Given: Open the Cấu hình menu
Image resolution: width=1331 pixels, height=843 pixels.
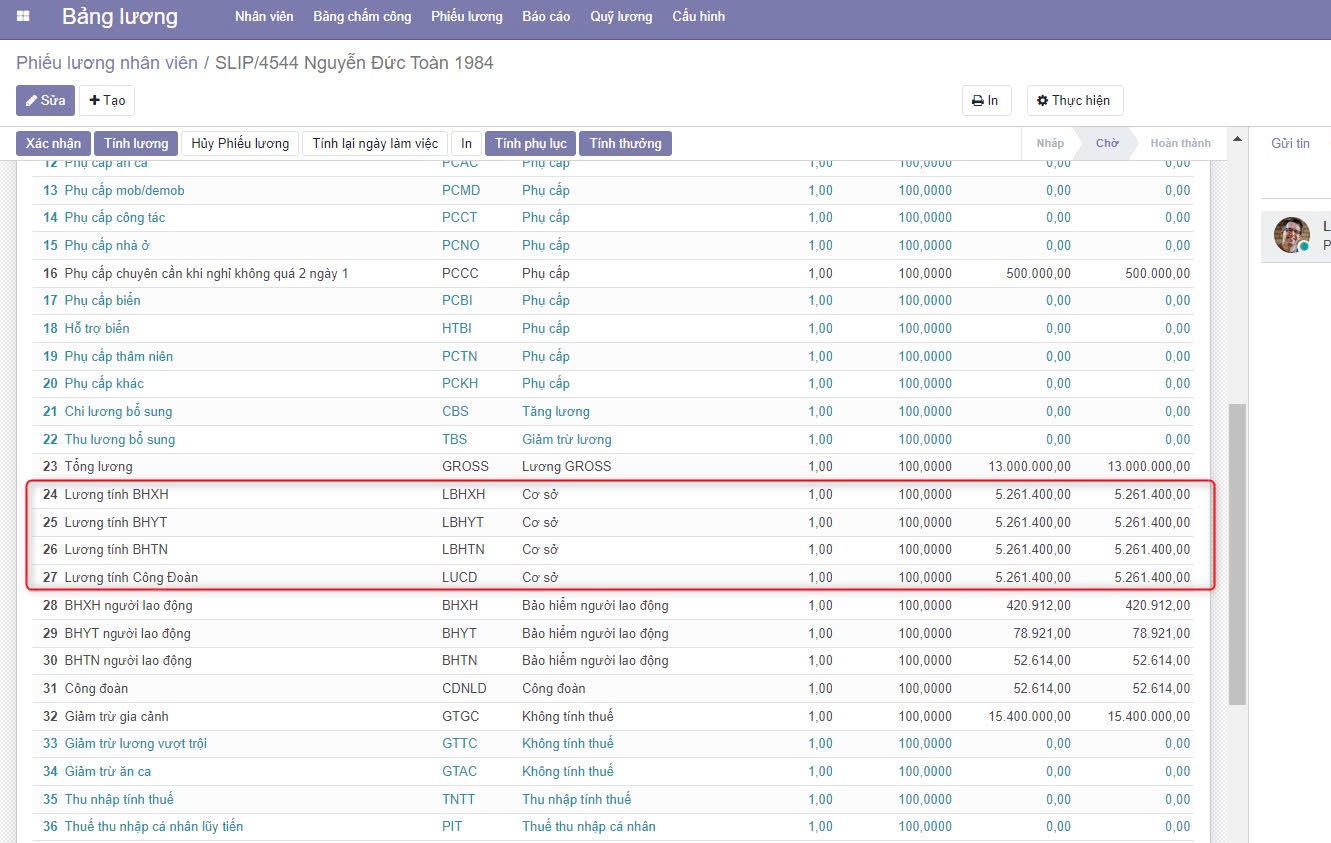Looking at the screenshot, I should (699, 17).
